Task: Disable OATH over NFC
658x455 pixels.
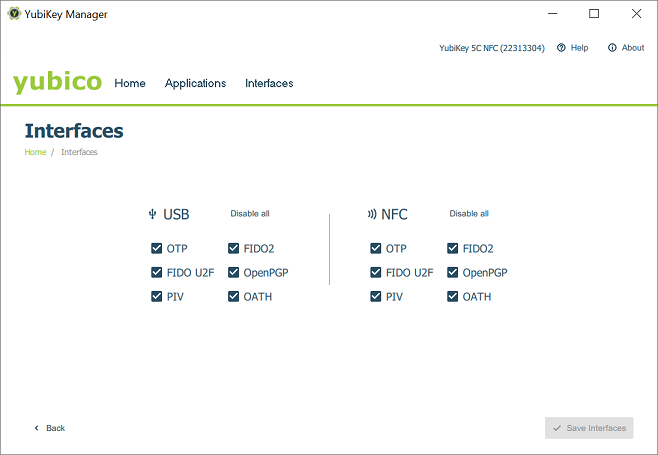Action: click(452, 296)
